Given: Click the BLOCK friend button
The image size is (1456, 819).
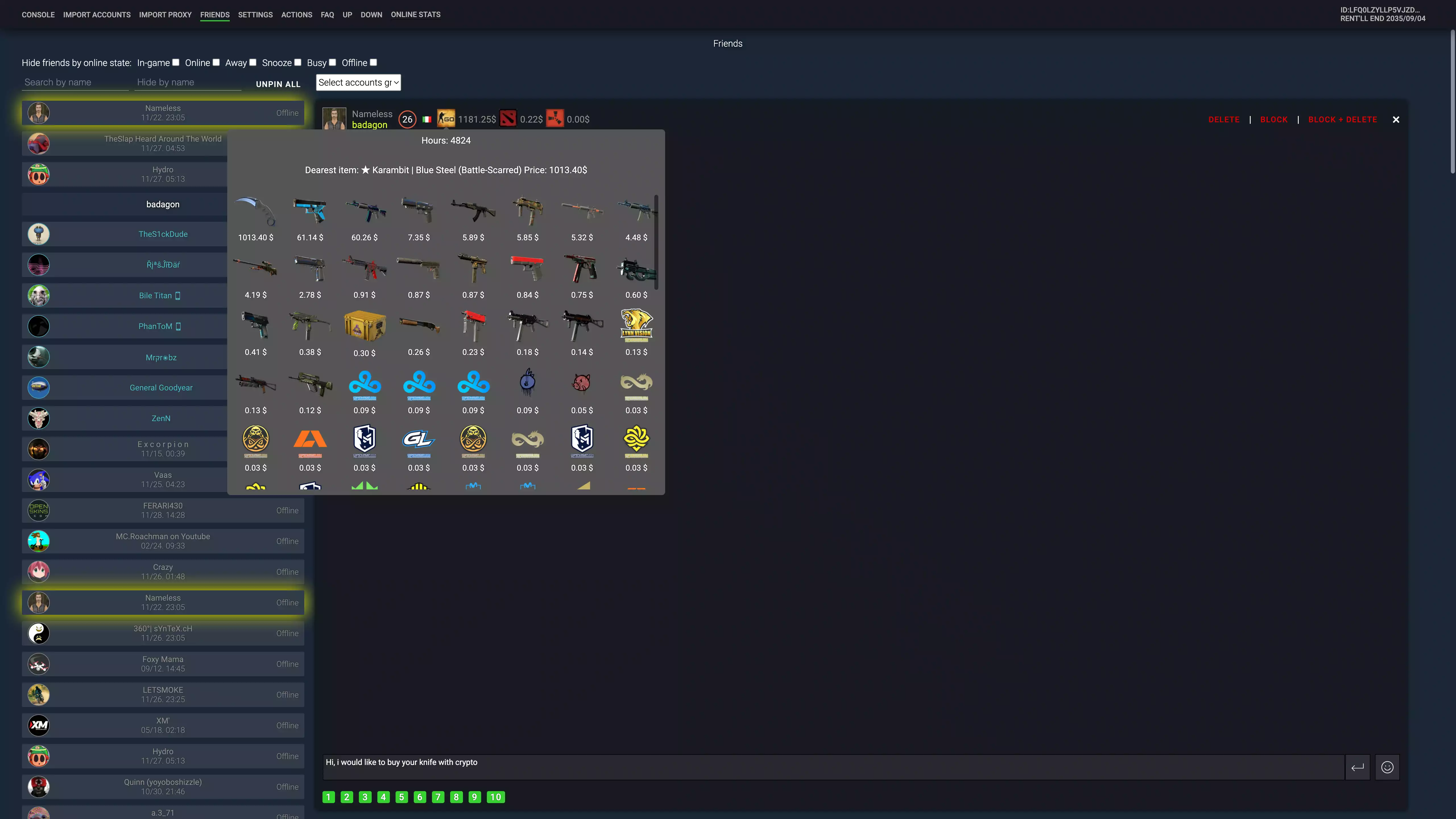Looking at the screenshot, I should pos(1274,119).
